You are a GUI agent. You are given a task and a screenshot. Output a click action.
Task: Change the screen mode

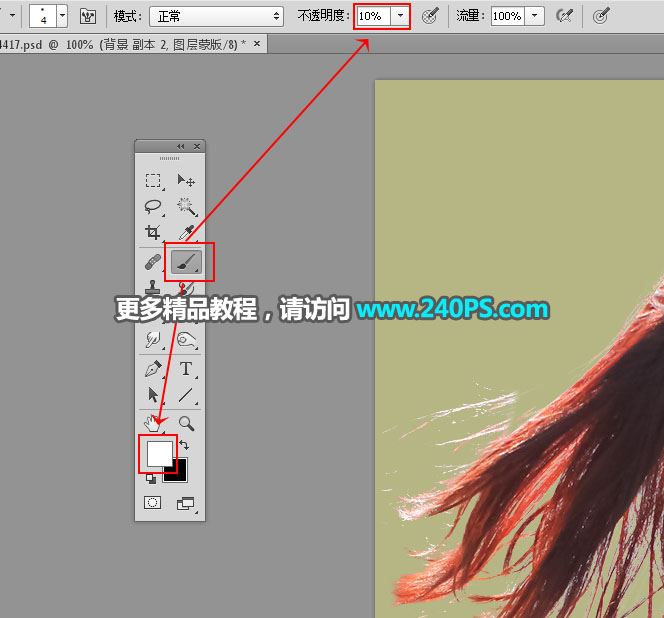185,503
